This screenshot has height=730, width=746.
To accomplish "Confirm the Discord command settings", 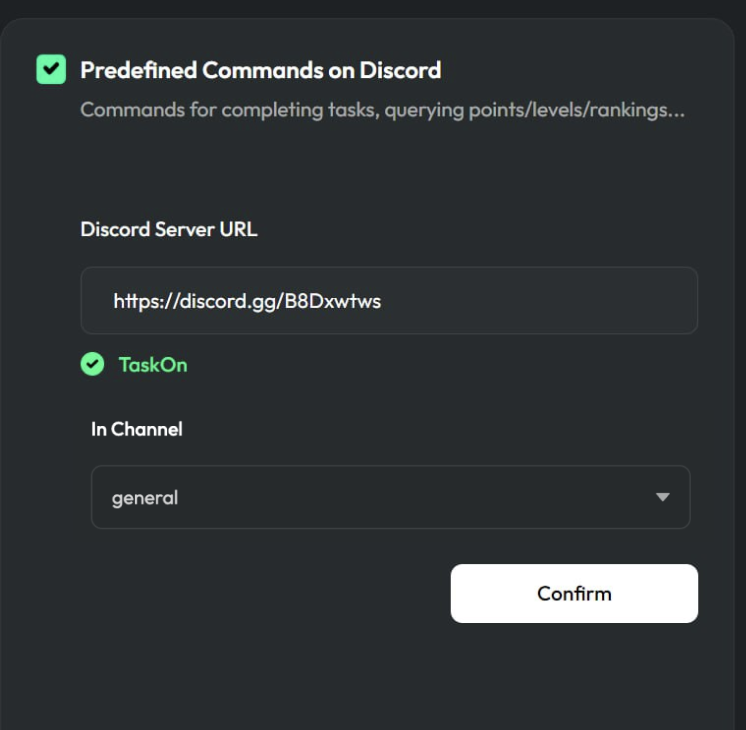I will pos(574,593).
